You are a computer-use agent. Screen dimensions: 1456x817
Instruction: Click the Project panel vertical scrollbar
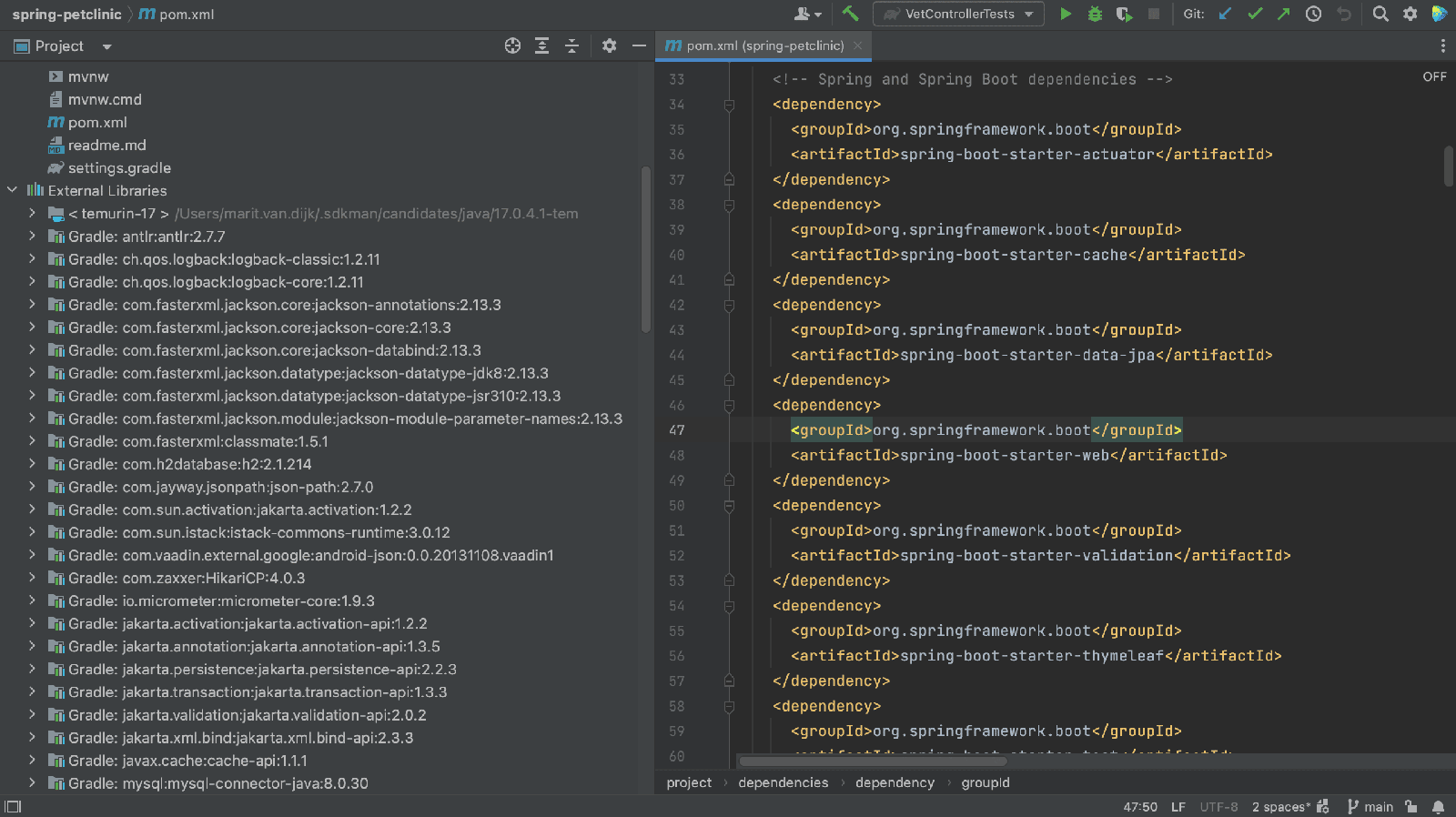[x=646, y=249]
